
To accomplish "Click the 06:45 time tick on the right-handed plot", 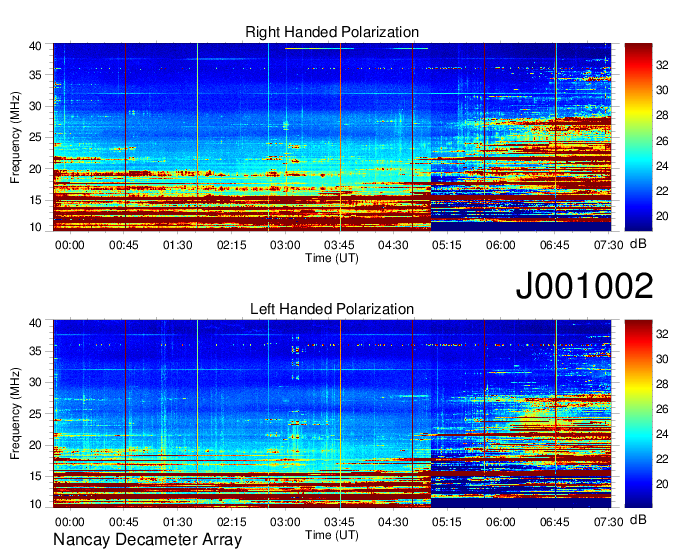I will (555, 245).
